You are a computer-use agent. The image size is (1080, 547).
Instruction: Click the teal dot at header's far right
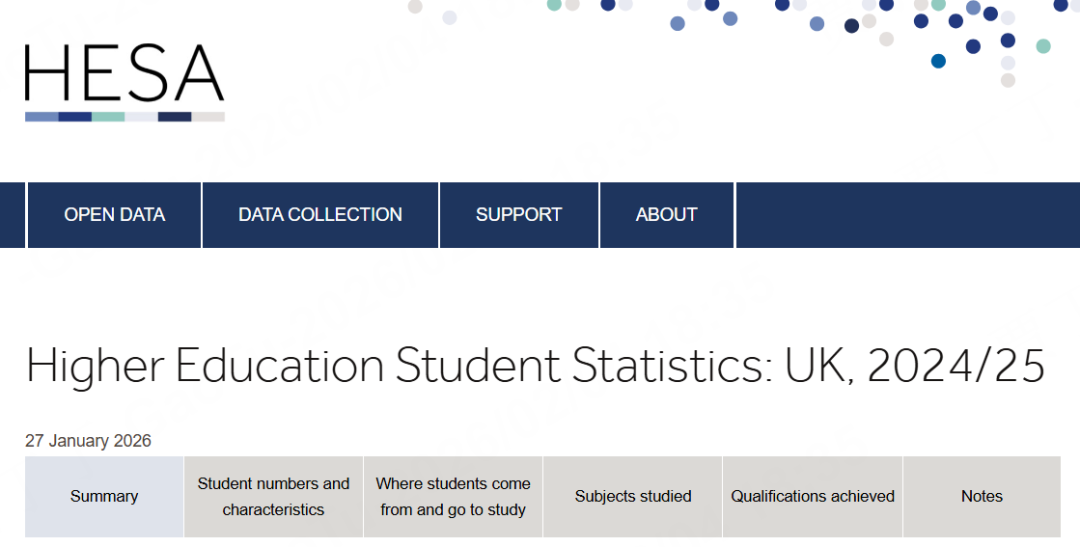pyautogui.click(x=1043, y=46)
